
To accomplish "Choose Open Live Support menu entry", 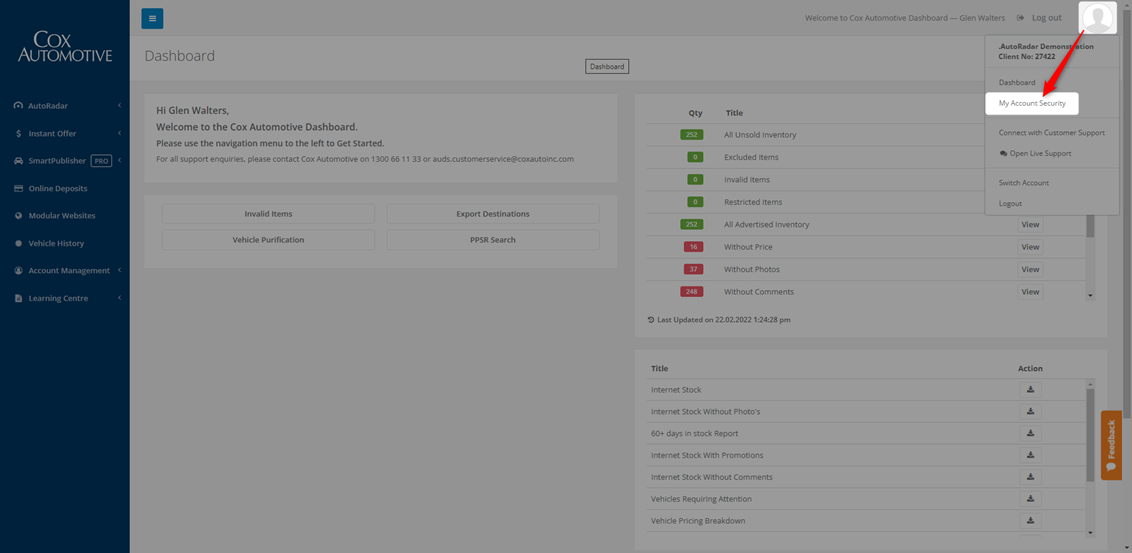I will click(1035, 154).
